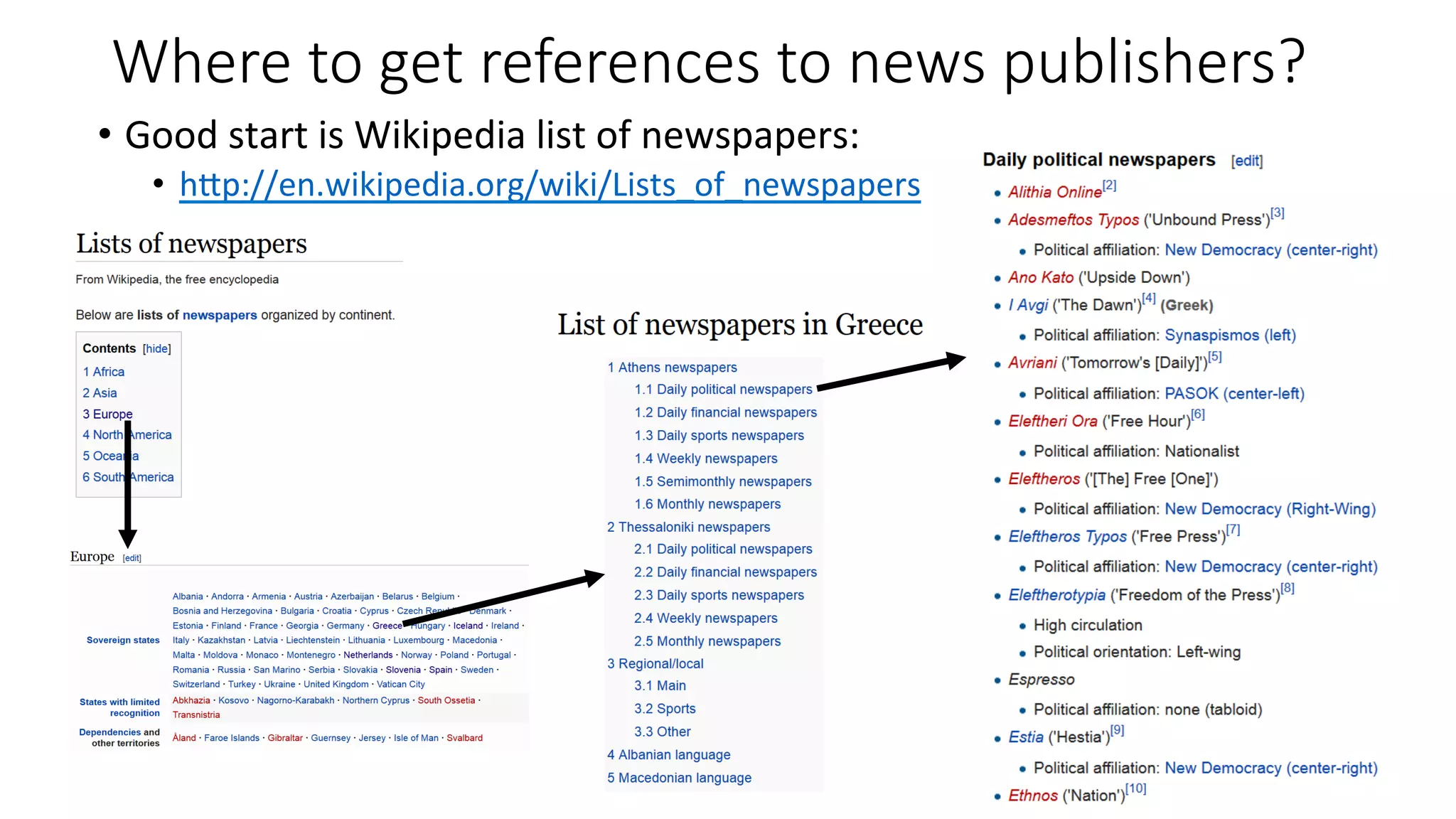Open Synaspismos (left) affiliation link

pos(1230,335)
